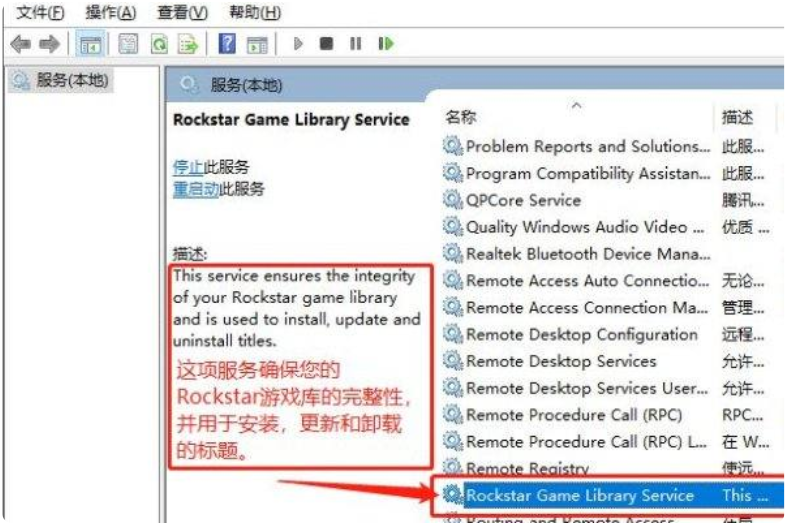Click the Pause Service icon
Image resolution: width=787 pixels, height=525 pixels.
click(355, 44)
